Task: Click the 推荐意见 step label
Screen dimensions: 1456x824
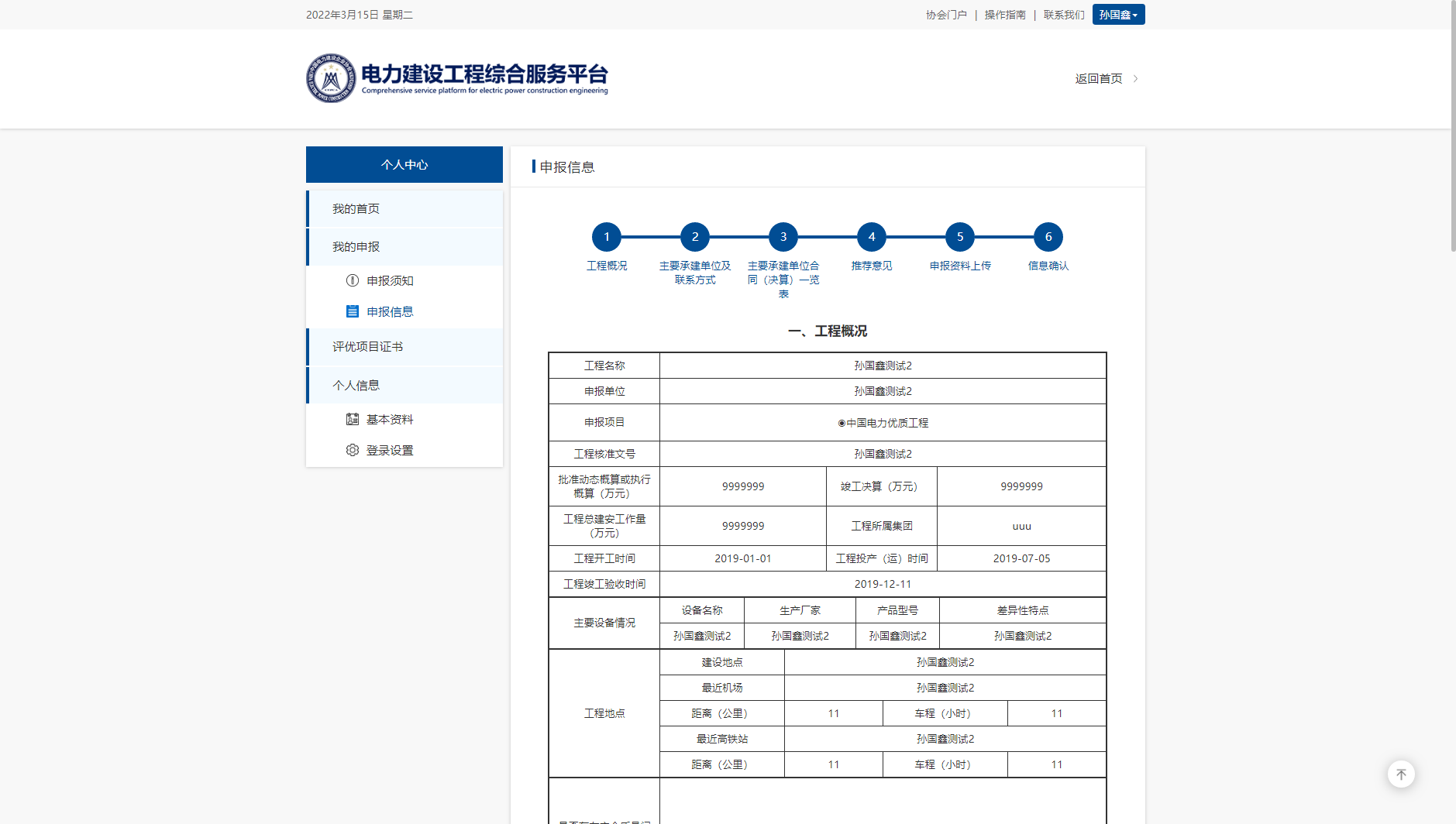Action: tap(872, 266)
